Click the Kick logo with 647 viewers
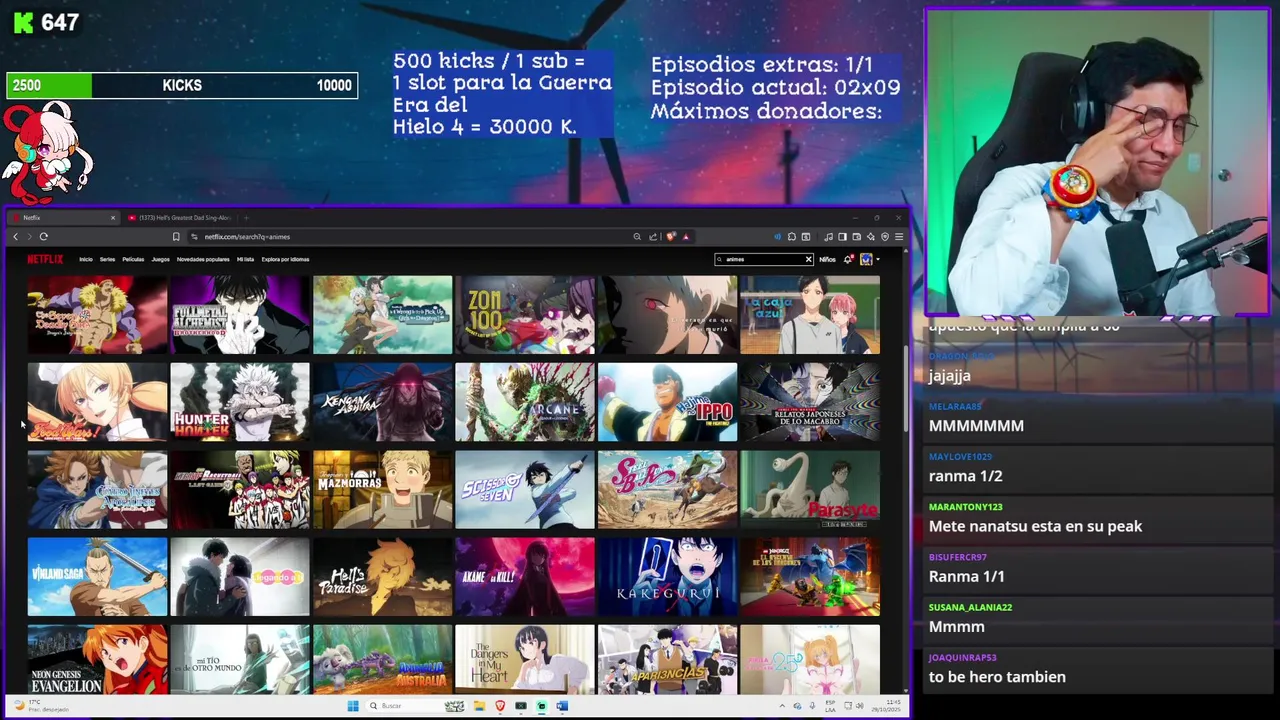The width and height of the screenshot is (1280, 720). point(46,22)
